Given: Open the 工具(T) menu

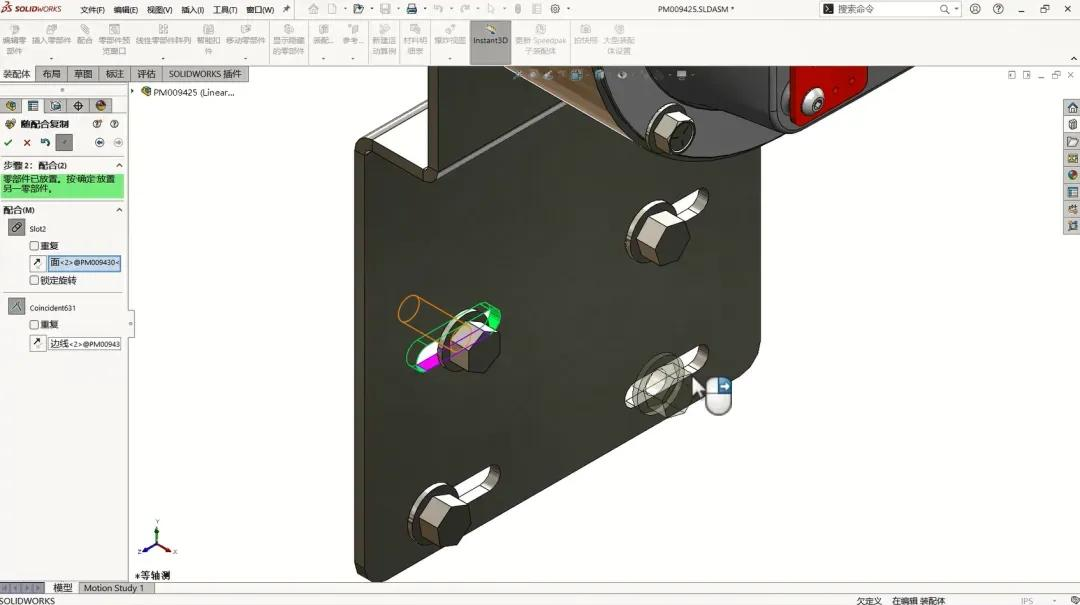Looking at the screenshot, I should (x=224, y=10).
